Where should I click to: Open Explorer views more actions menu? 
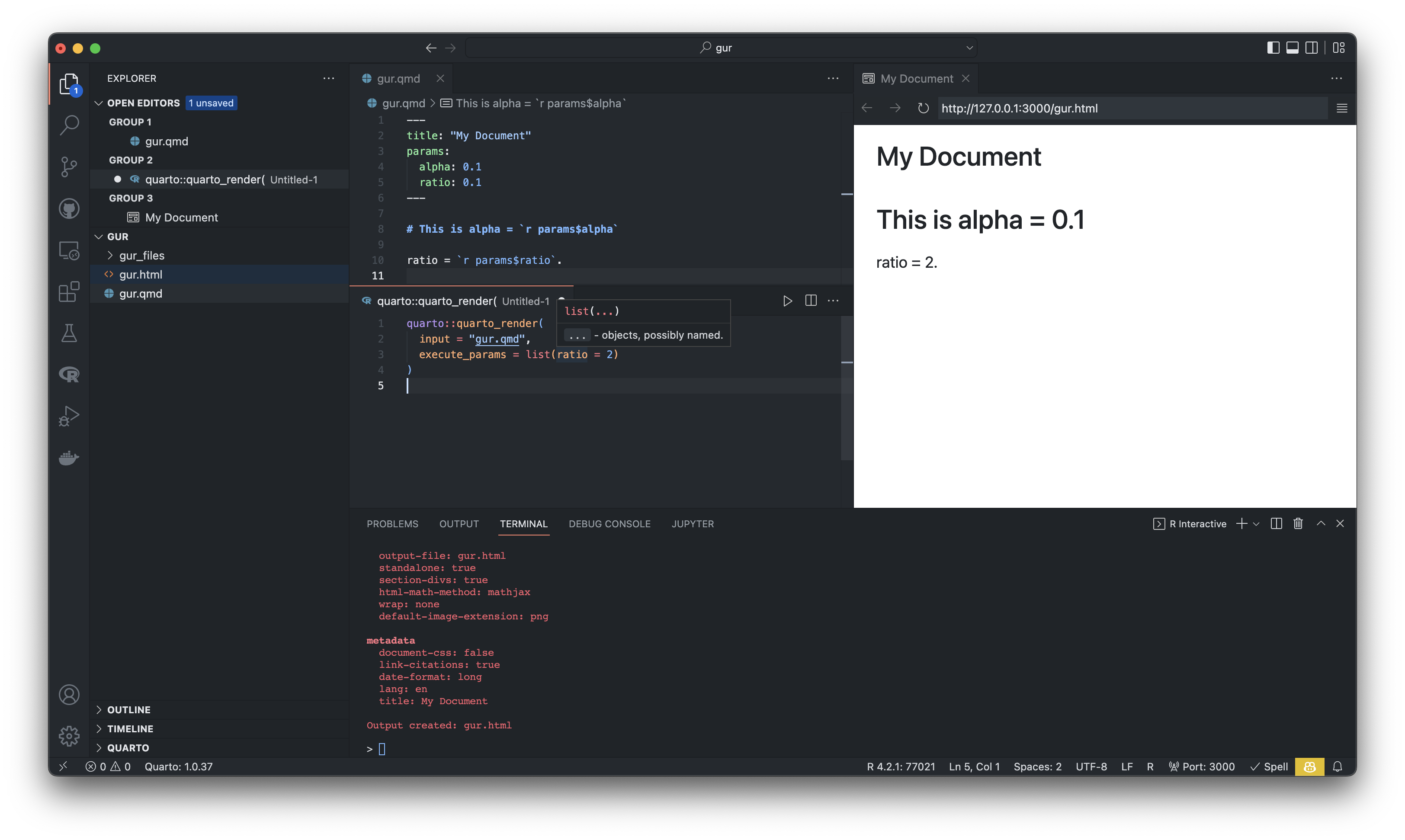click(328, 78)
